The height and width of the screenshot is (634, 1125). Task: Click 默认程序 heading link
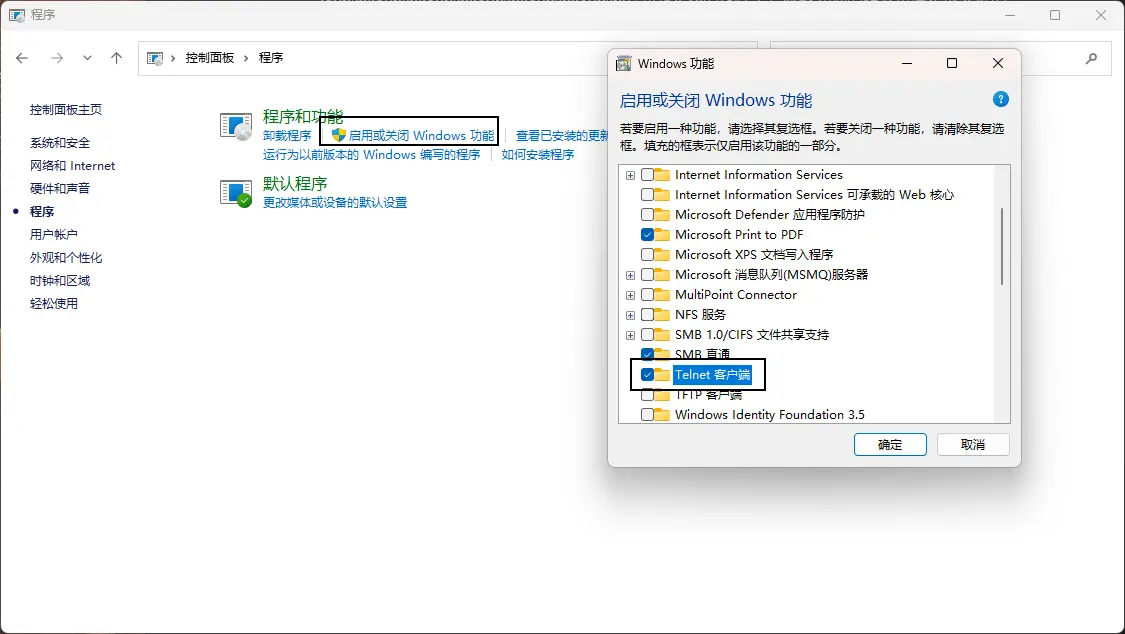295,184
